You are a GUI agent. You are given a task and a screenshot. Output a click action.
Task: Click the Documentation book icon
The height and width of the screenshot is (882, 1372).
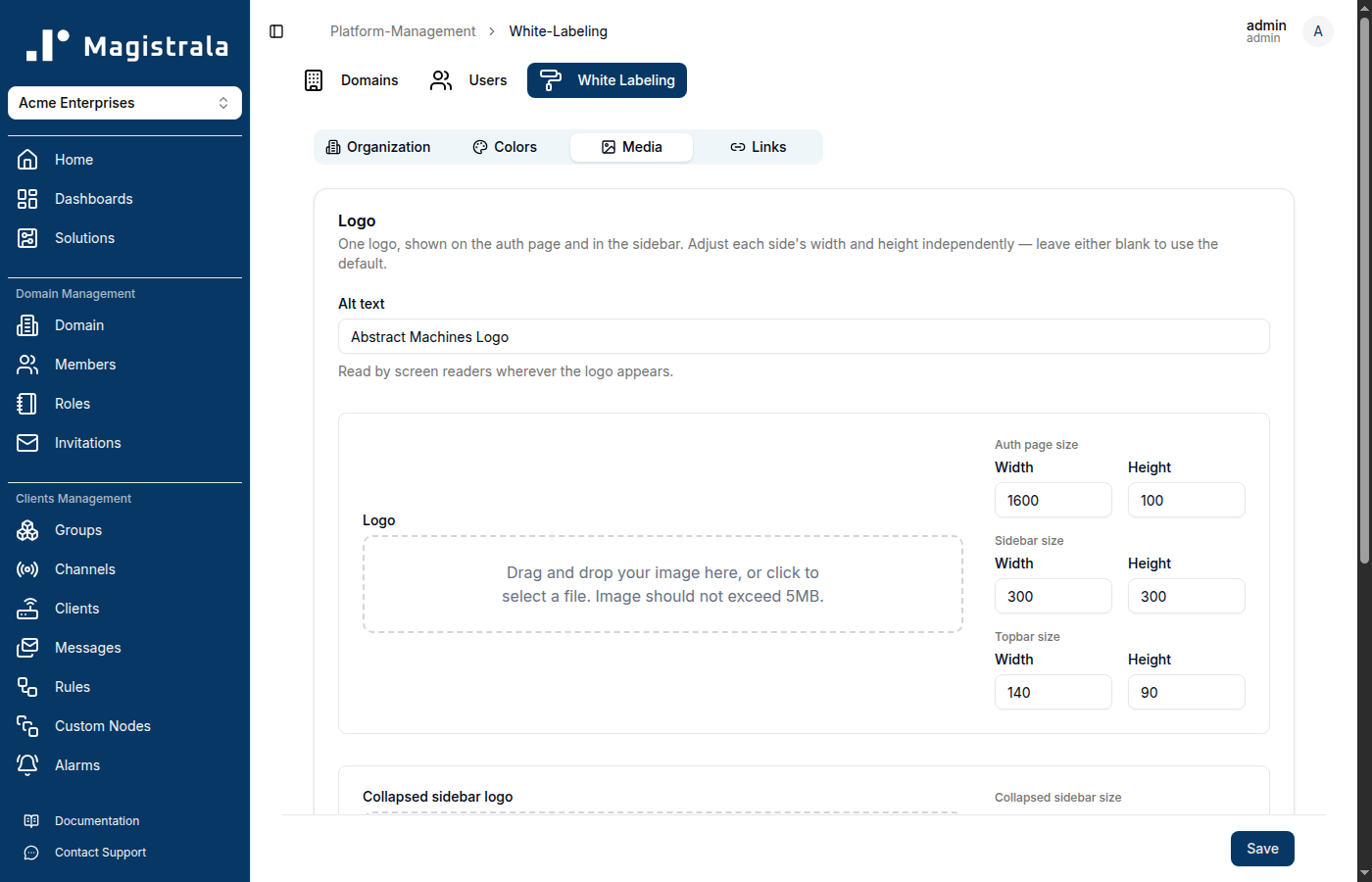(x=31, y=821)
